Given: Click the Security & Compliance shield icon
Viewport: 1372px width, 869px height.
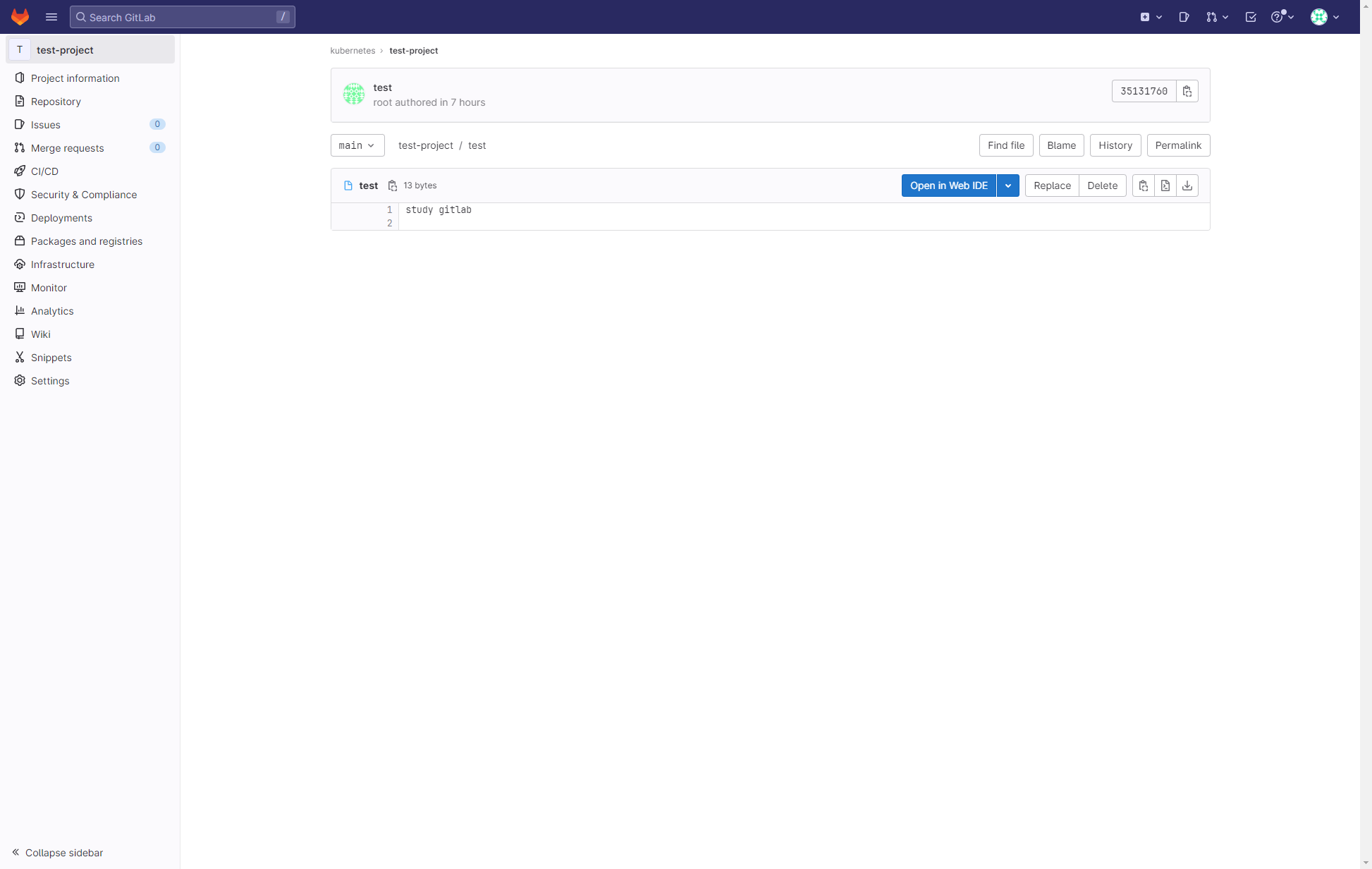Looking at the screenshot, I should coord(20,195).
